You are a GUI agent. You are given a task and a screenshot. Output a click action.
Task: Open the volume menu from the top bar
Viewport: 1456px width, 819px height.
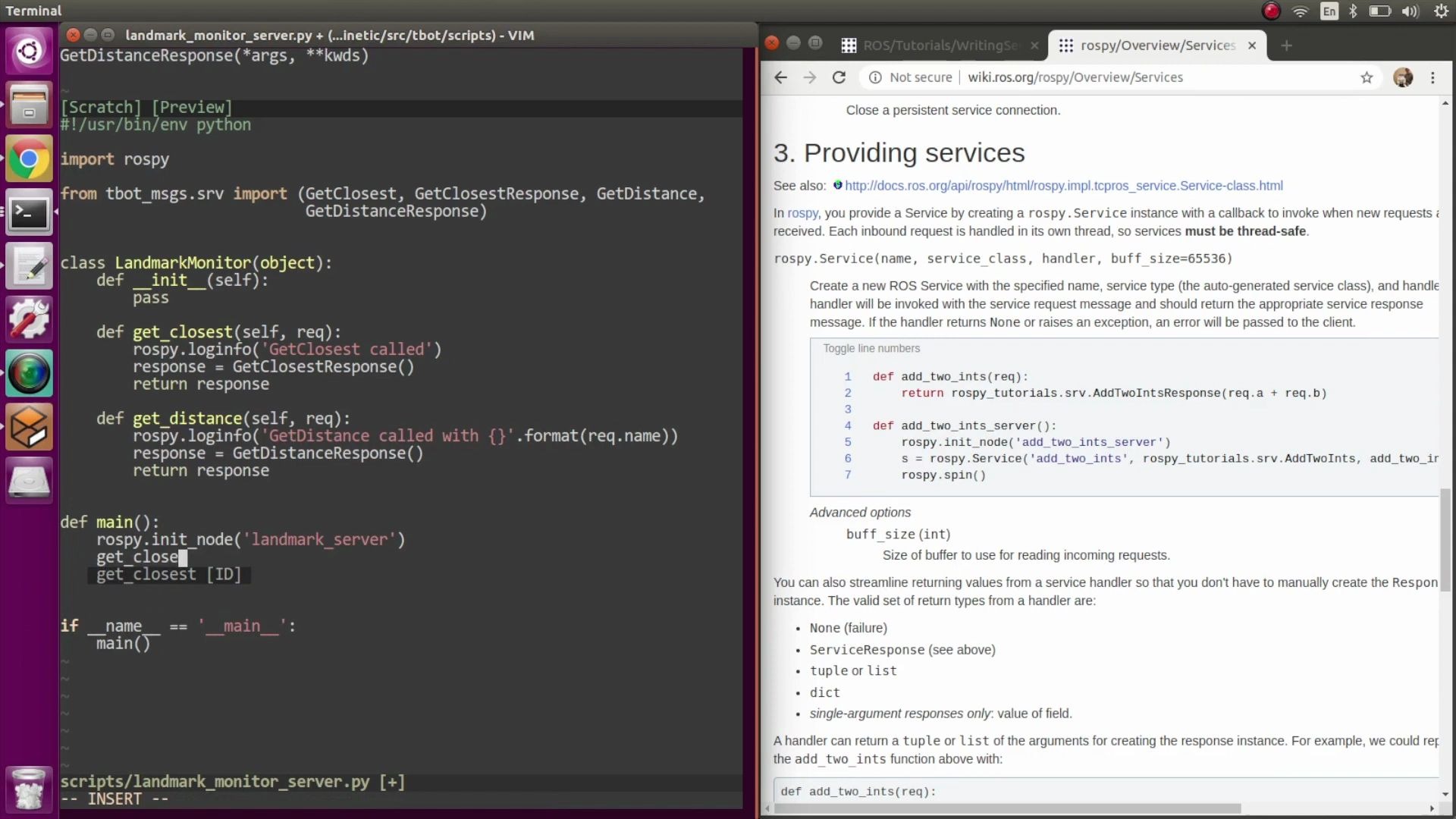tap(1409, 11)
